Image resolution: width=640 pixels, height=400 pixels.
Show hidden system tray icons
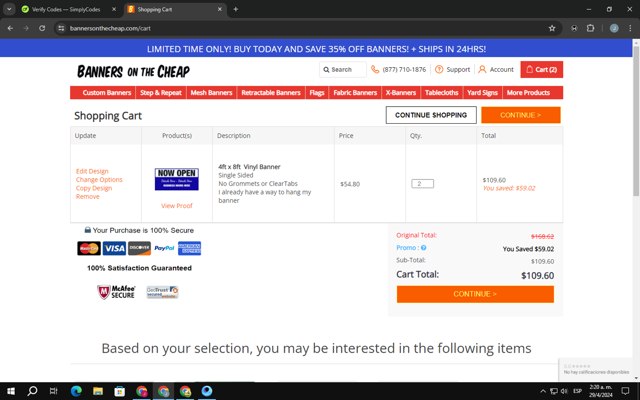tap(542, 391)
